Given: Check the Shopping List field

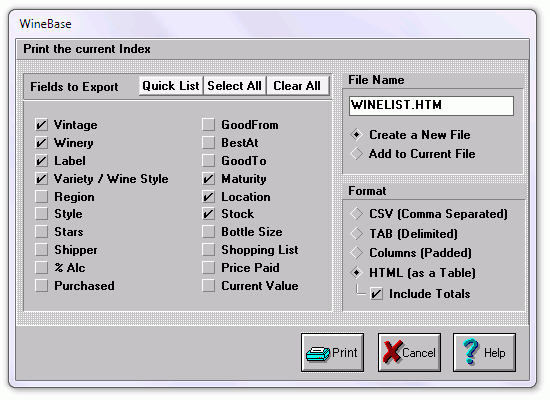Looking at the screenshot, I should pos(208,250).
